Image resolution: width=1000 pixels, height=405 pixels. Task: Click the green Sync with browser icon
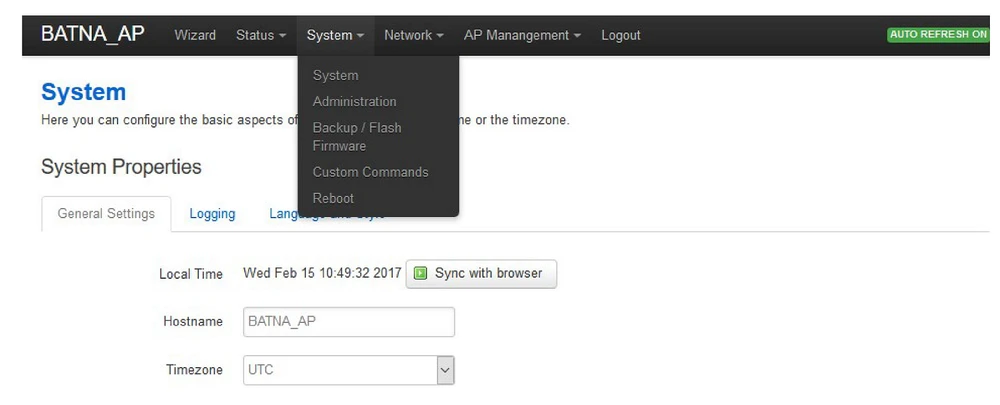coord(421,274)
